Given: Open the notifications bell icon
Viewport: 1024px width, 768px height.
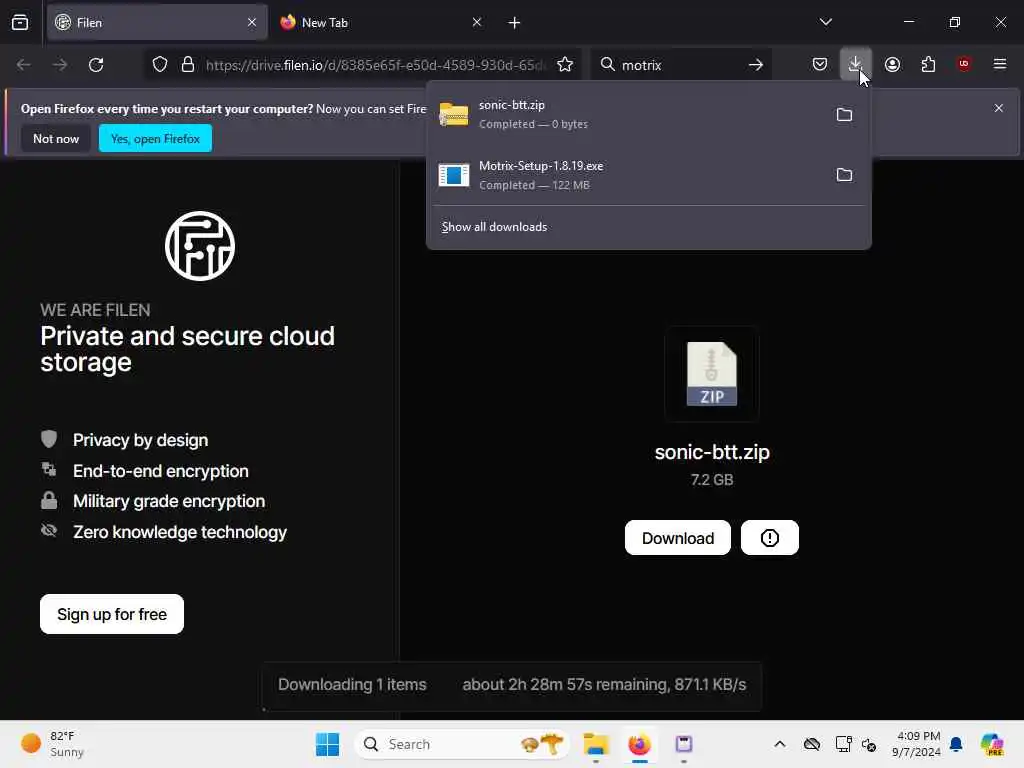Looking at the screenshot, I should [956, 744].
